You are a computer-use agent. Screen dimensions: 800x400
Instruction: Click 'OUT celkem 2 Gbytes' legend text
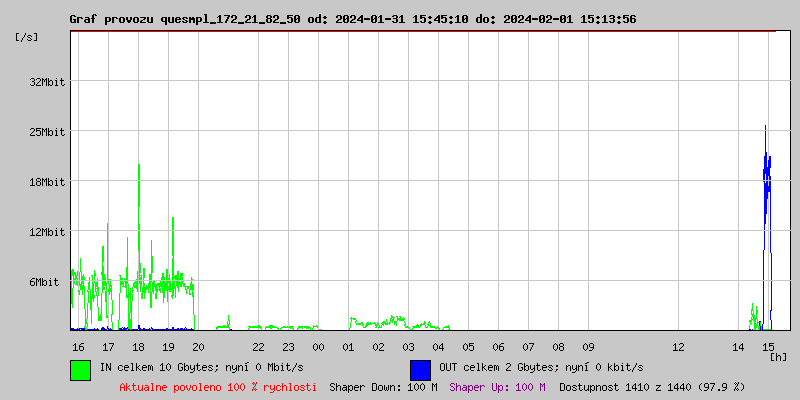pyautogui.click(x=496, y=367)
